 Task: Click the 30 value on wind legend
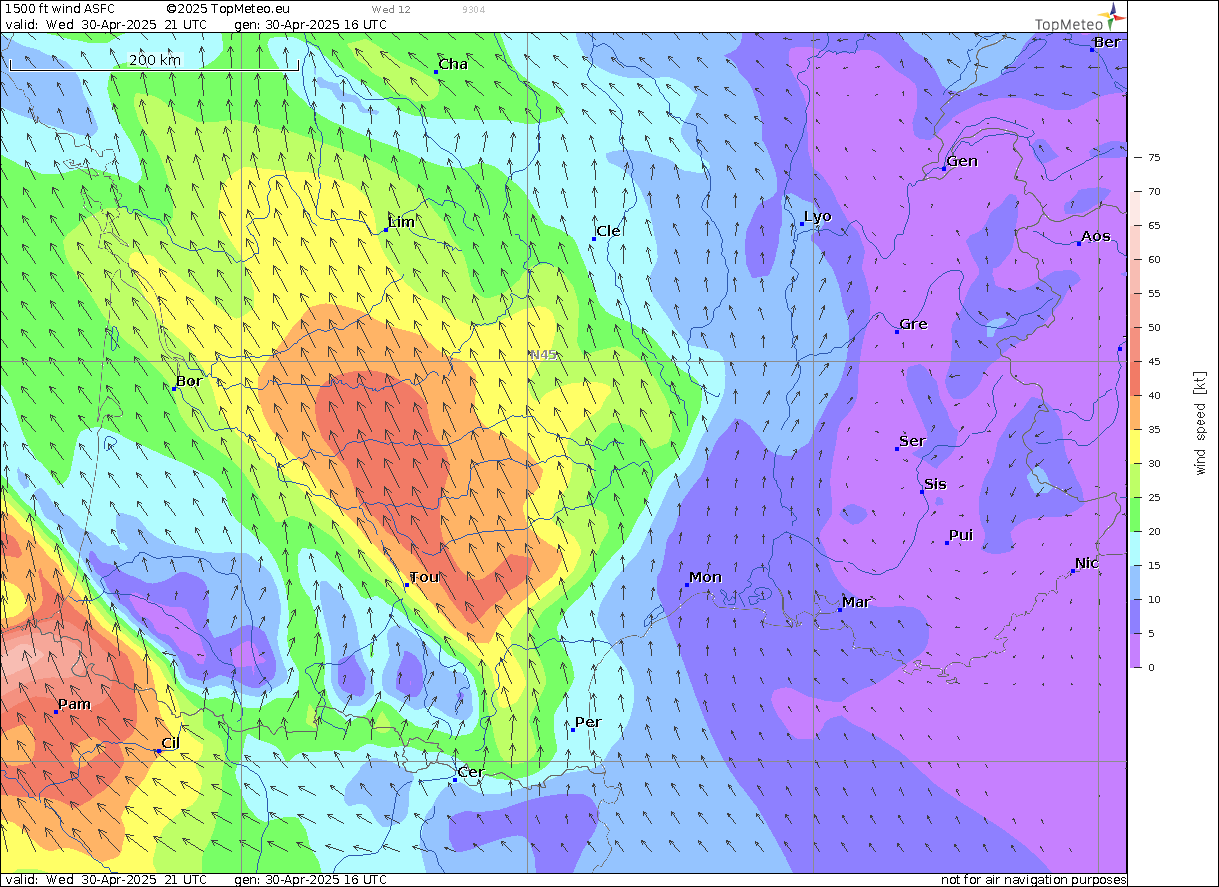1154,464
